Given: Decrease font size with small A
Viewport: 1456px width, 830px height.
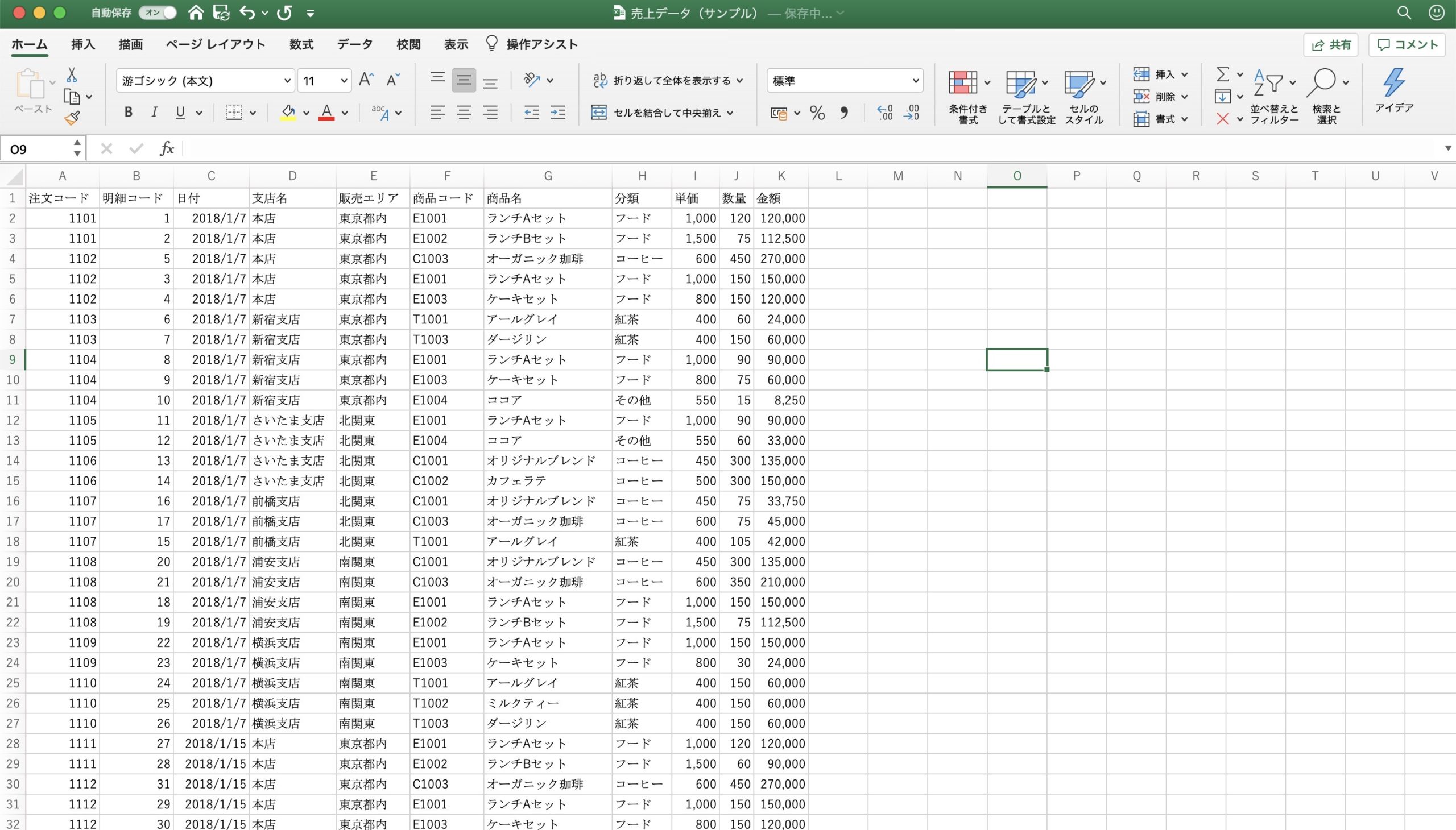Looking at the screenshot, I should click(x=393, y=80).
